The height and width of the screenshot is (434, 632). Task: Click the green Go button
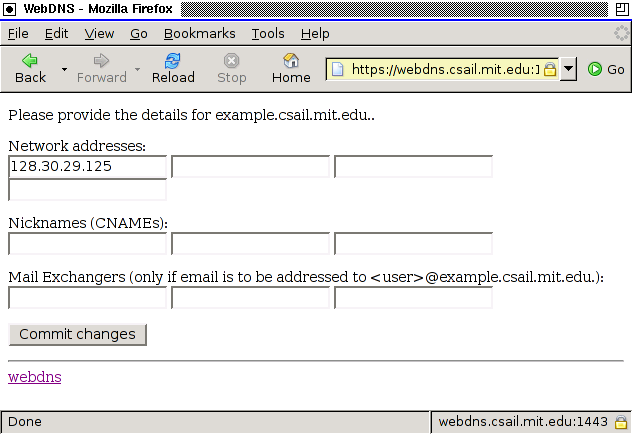tap(606, 69)
